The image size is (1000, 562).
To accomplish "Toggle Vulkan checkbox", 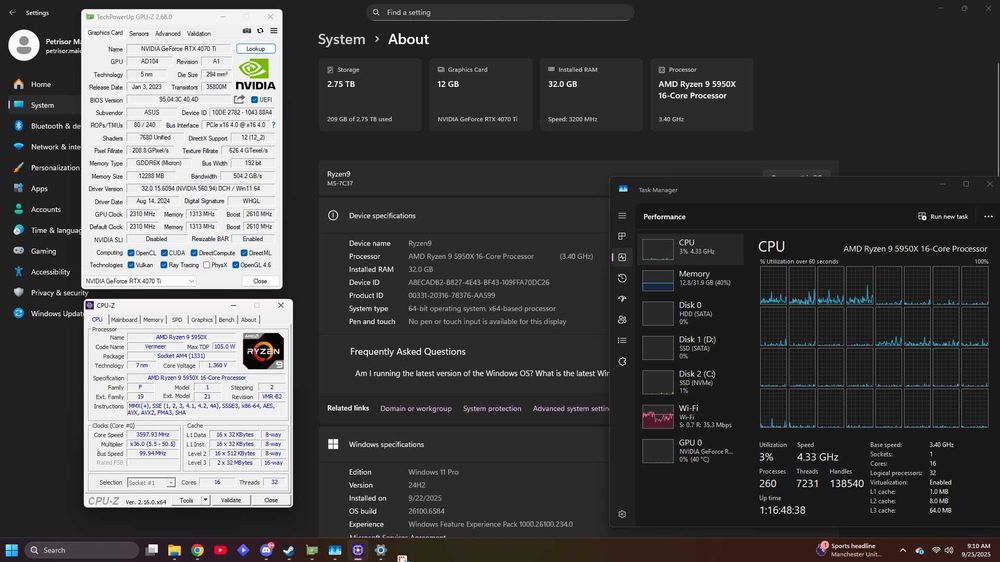I will tap(131, 265).
